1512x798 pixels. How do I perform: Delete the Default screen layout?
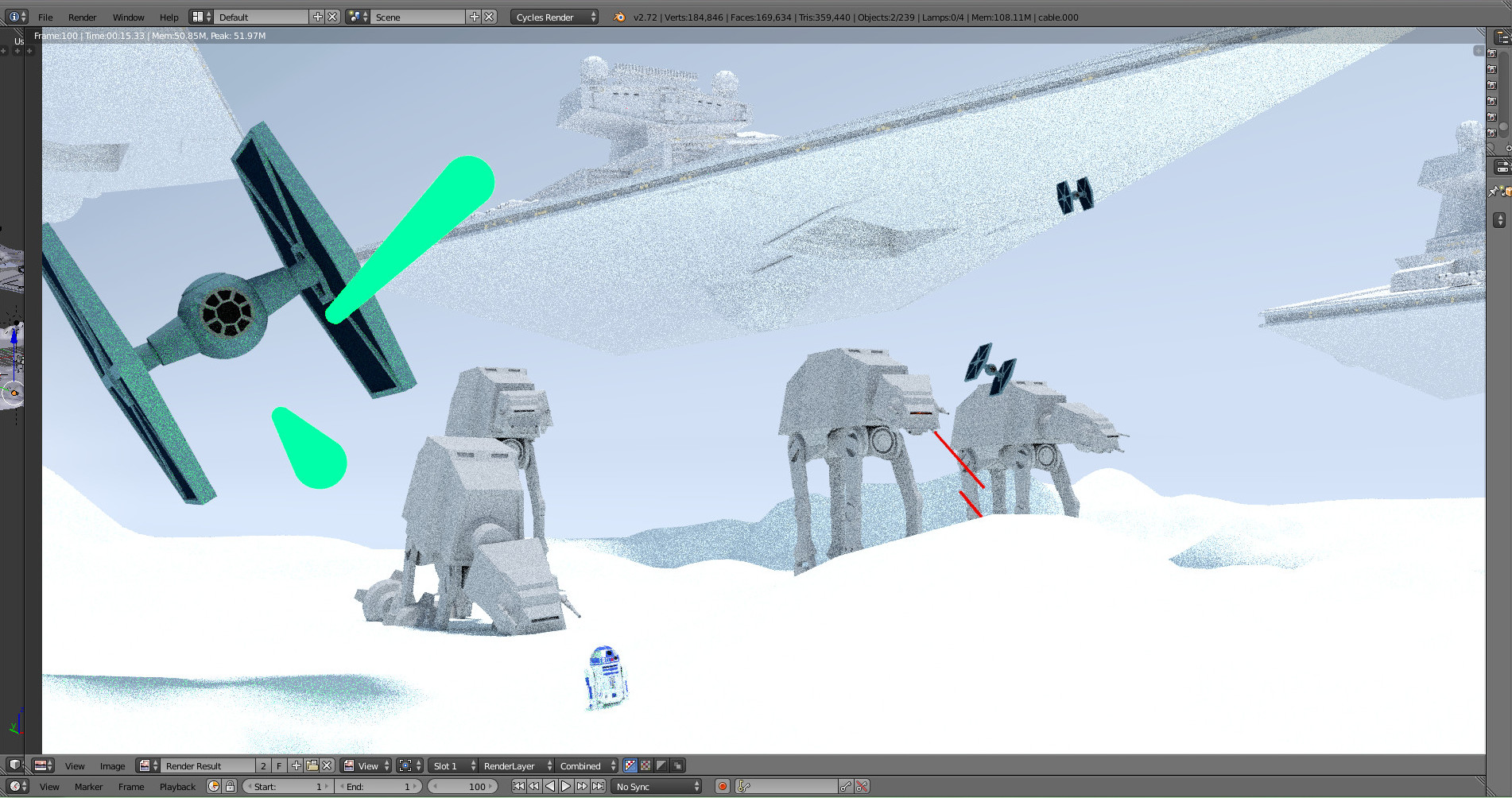[332, 17]
